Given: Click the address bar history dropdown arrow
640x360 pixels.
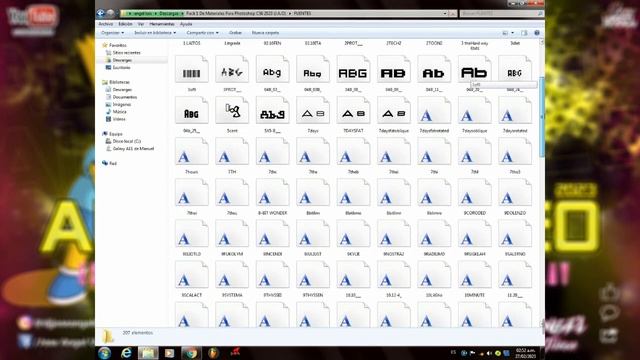Looking at the screenshot, I should [x=445, y=13].
